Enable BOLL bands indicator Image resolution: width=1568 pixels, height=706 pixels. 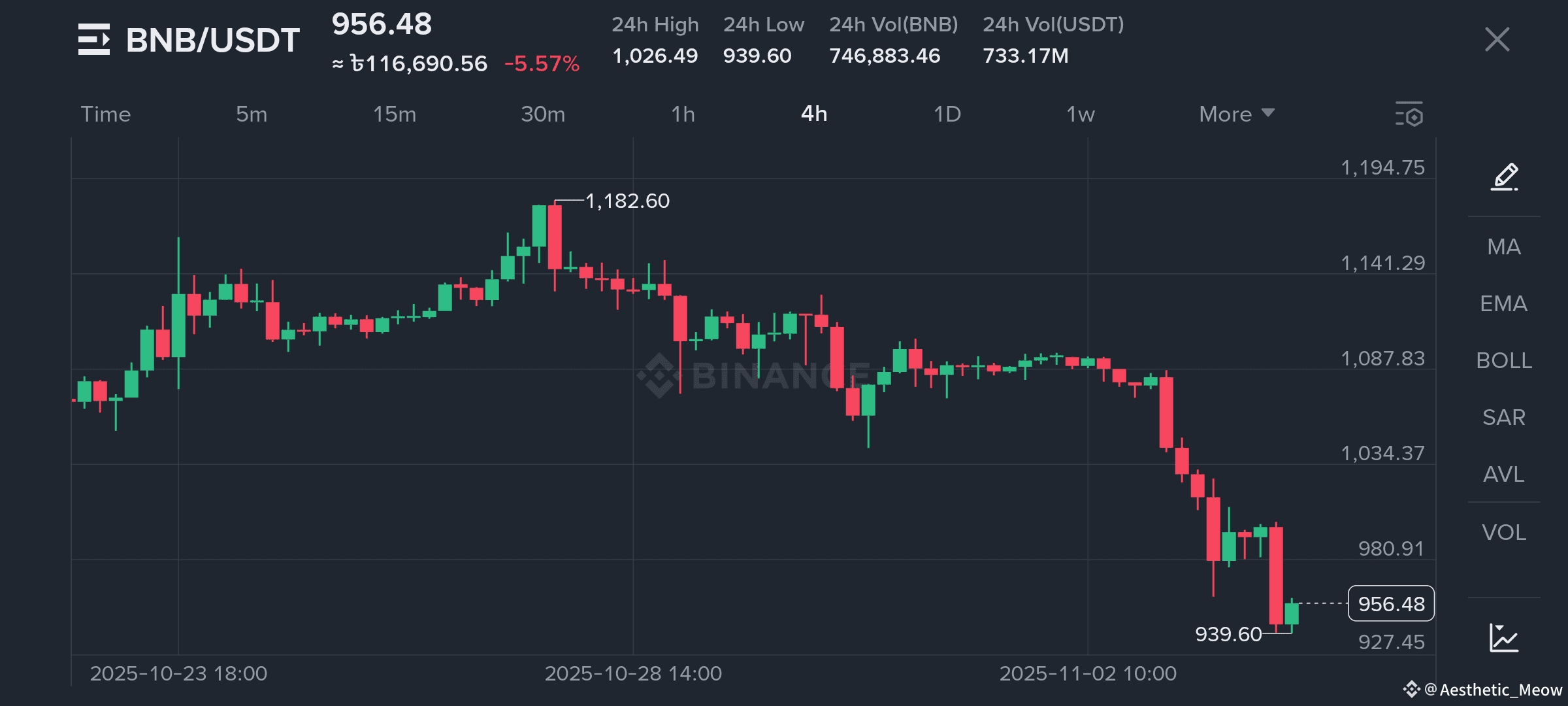click(x=1504, y=361)
